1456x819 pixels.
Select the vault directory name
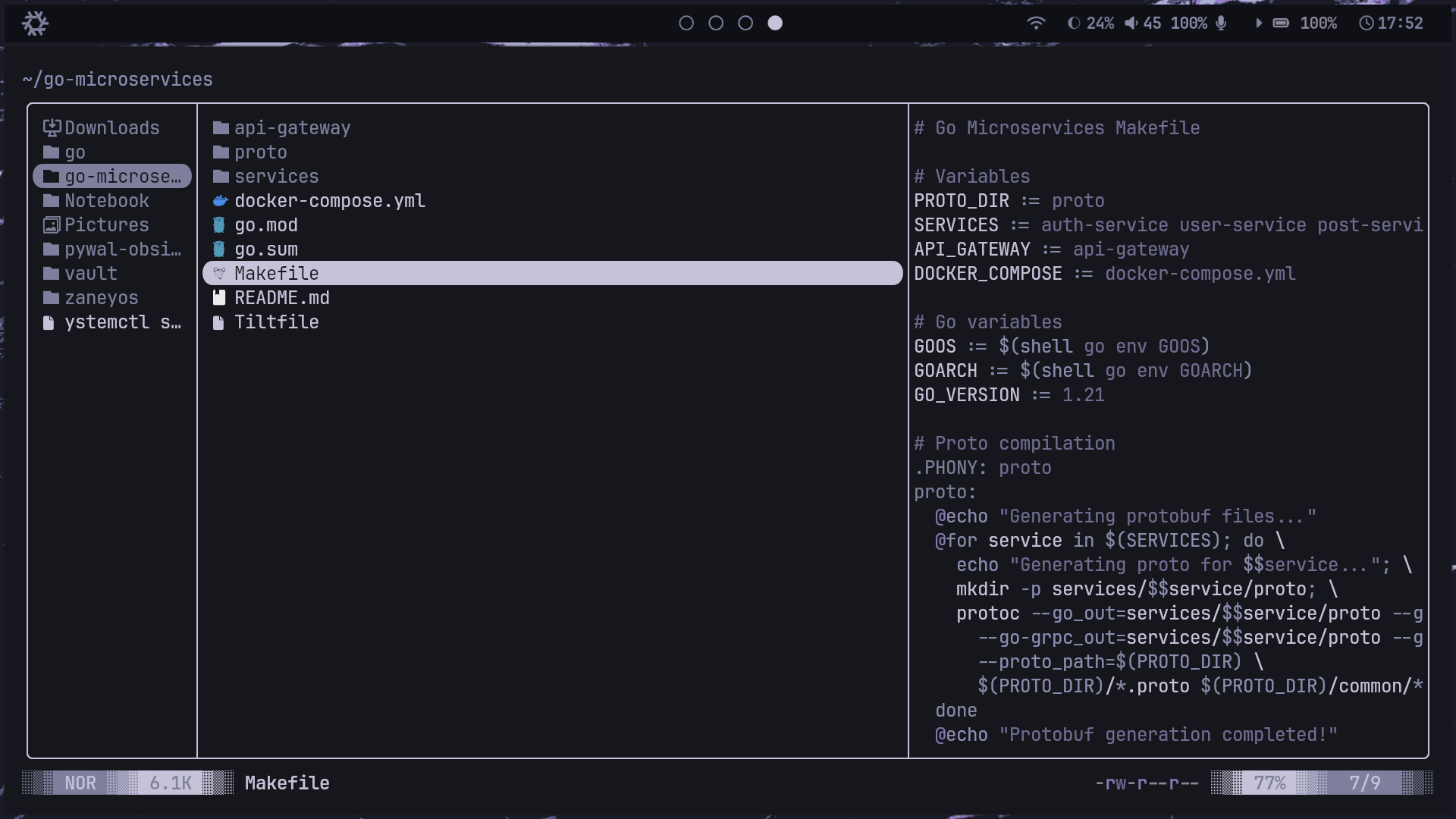pyautogui.click(x=91, y=273)
